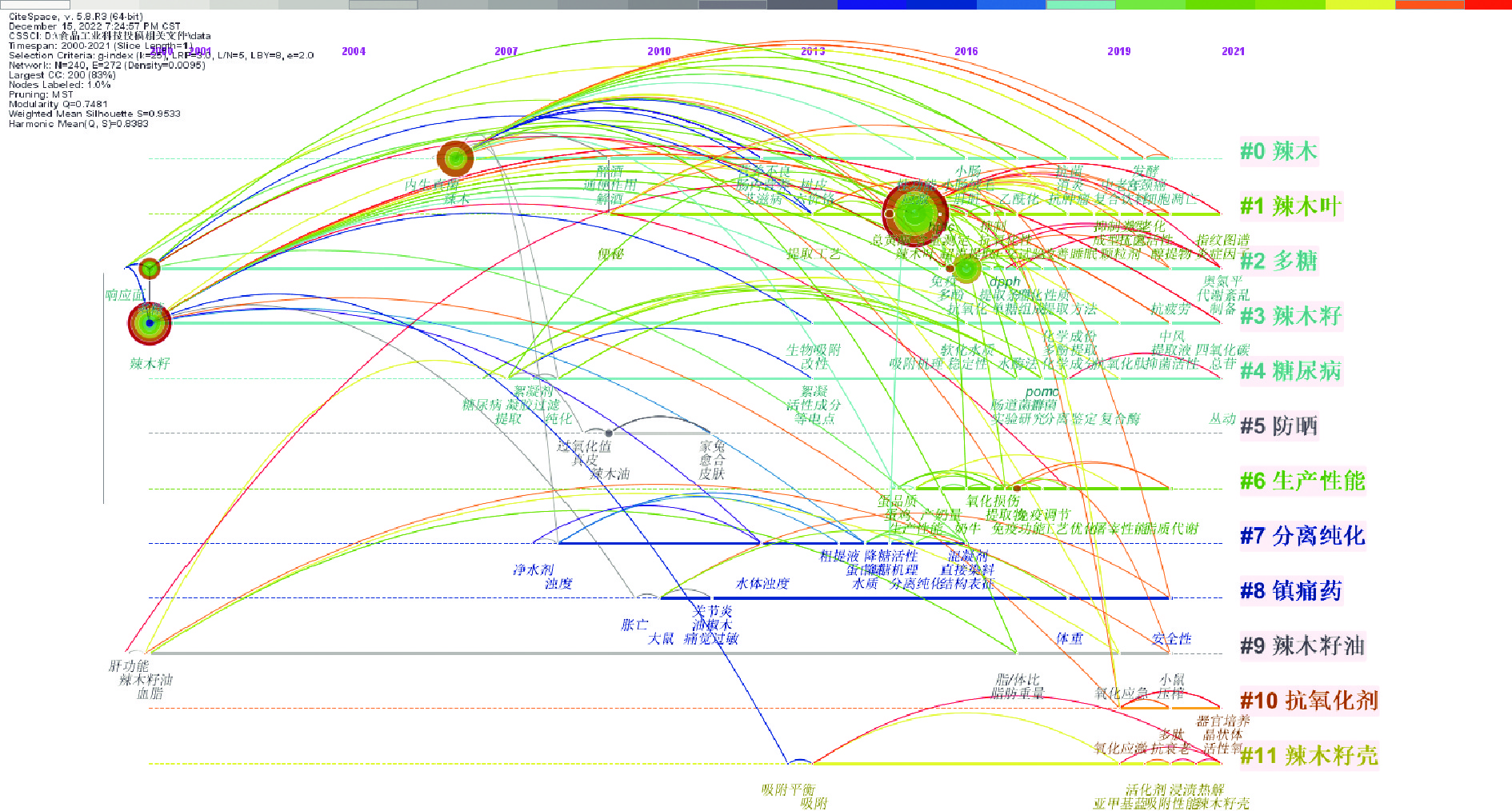The width and height of the screenshot is (1512, 811).
Task: Click the small brown node on the #6 生产性能 timeline
Action: point(1017,488)
